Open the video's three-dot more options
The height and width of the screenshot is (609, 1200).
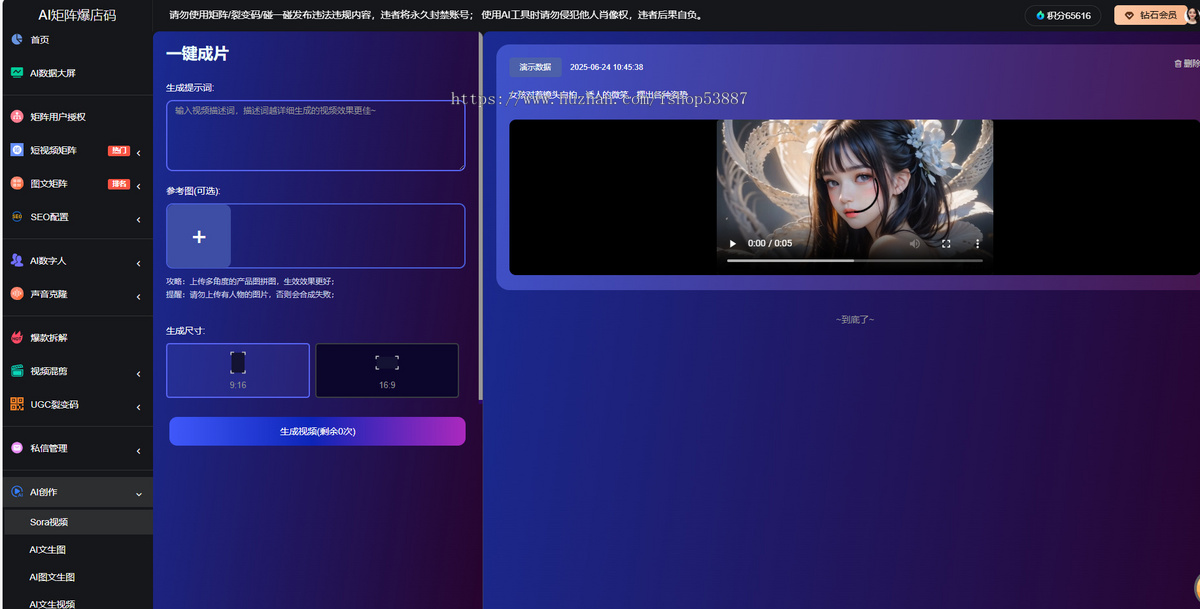[x=977, y=243]
